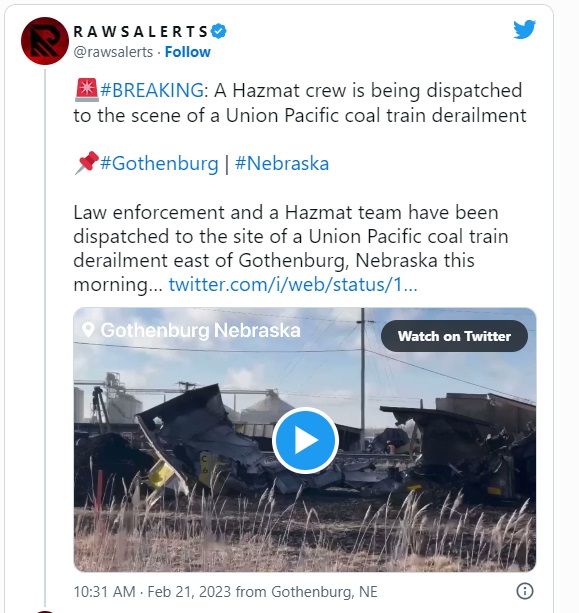Open the 10:31 AM Feb 21, 2023 timestamp
The height and width of the screenshot is (613, 579).
tap(152, 592)
